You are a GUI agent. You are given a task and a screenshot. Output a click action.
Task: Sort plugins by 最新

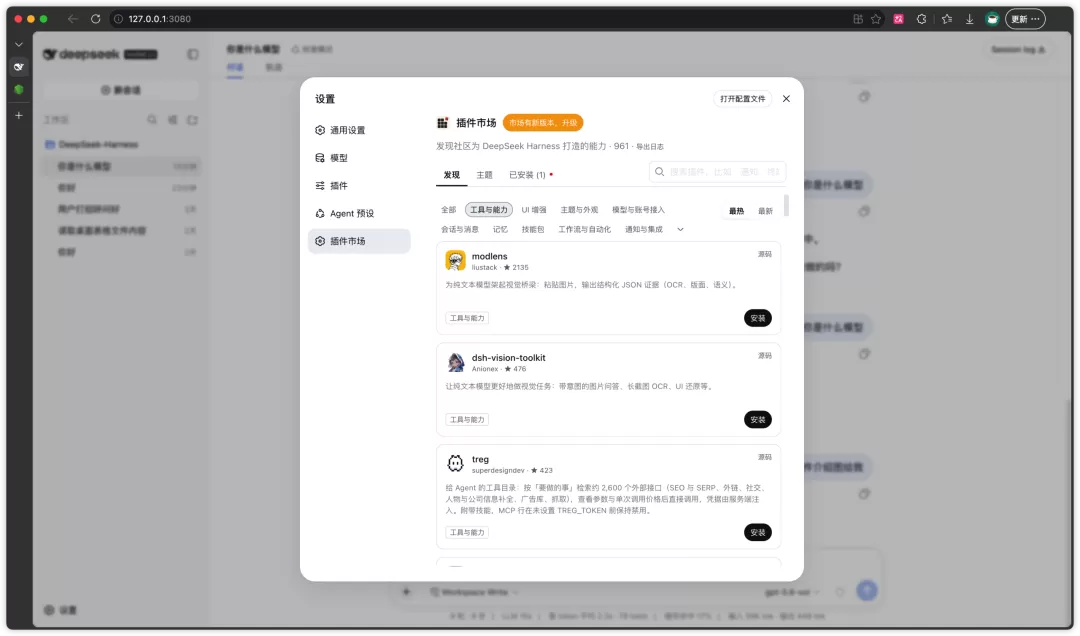pyautogui.click(x=765, y=211)
